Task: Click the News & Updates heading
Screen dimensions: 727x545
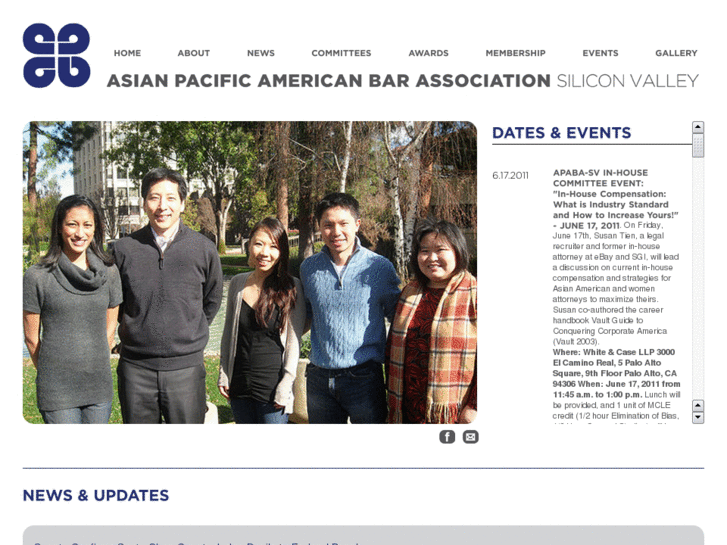Action: 96,495
